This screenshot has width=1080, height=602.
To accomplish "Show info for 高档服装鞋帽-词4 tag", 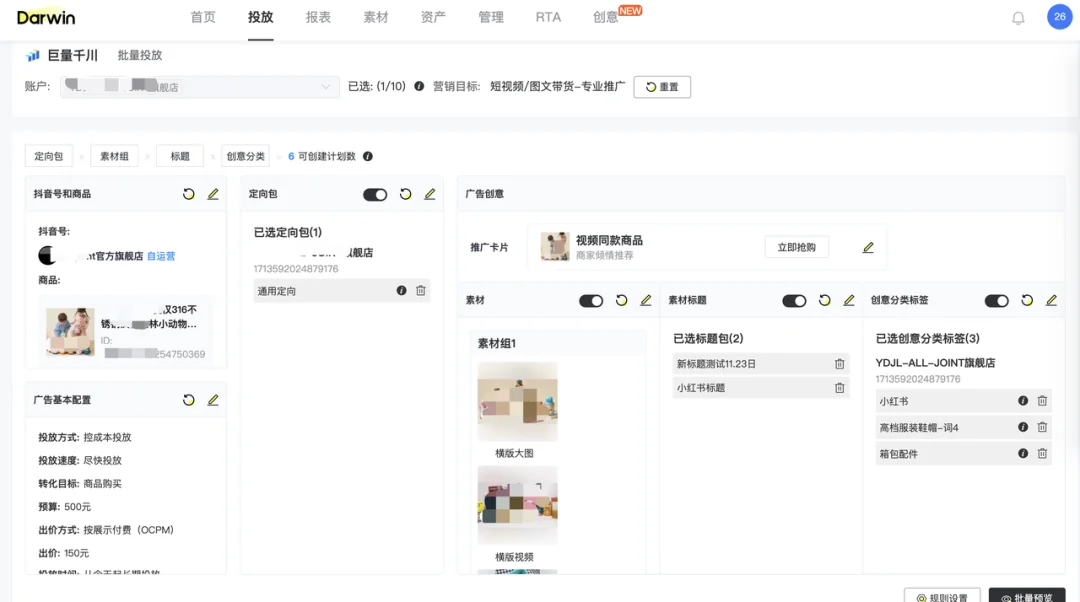I will [1023, 427].
